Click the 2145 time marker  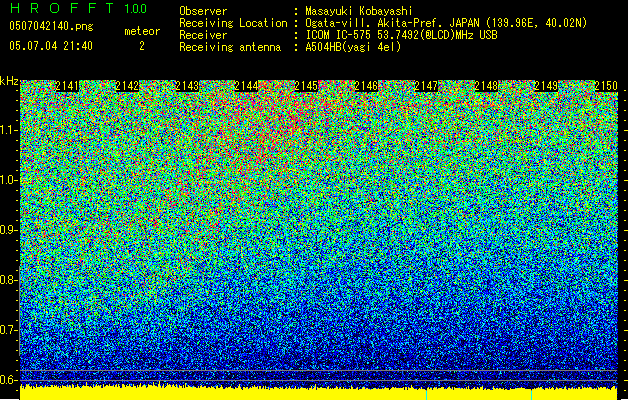click(x=306, y=86)
